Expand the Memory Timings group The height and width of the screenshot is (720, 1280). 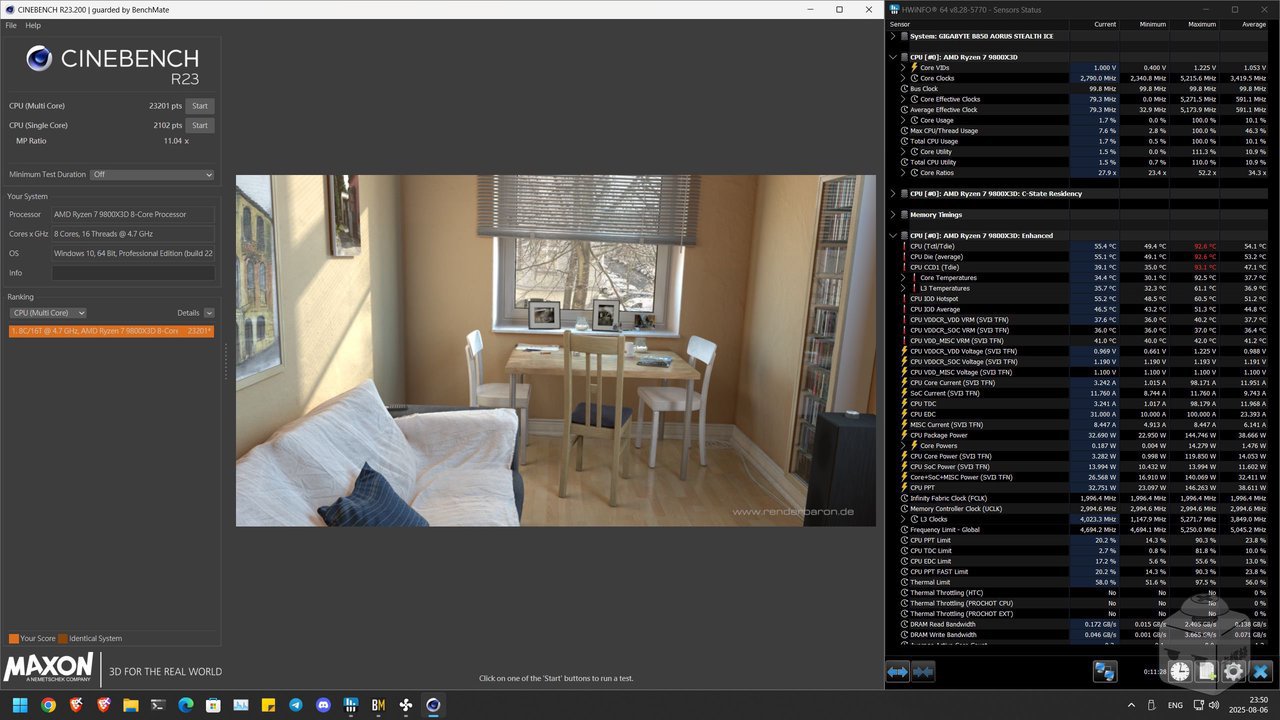point(892,215)
